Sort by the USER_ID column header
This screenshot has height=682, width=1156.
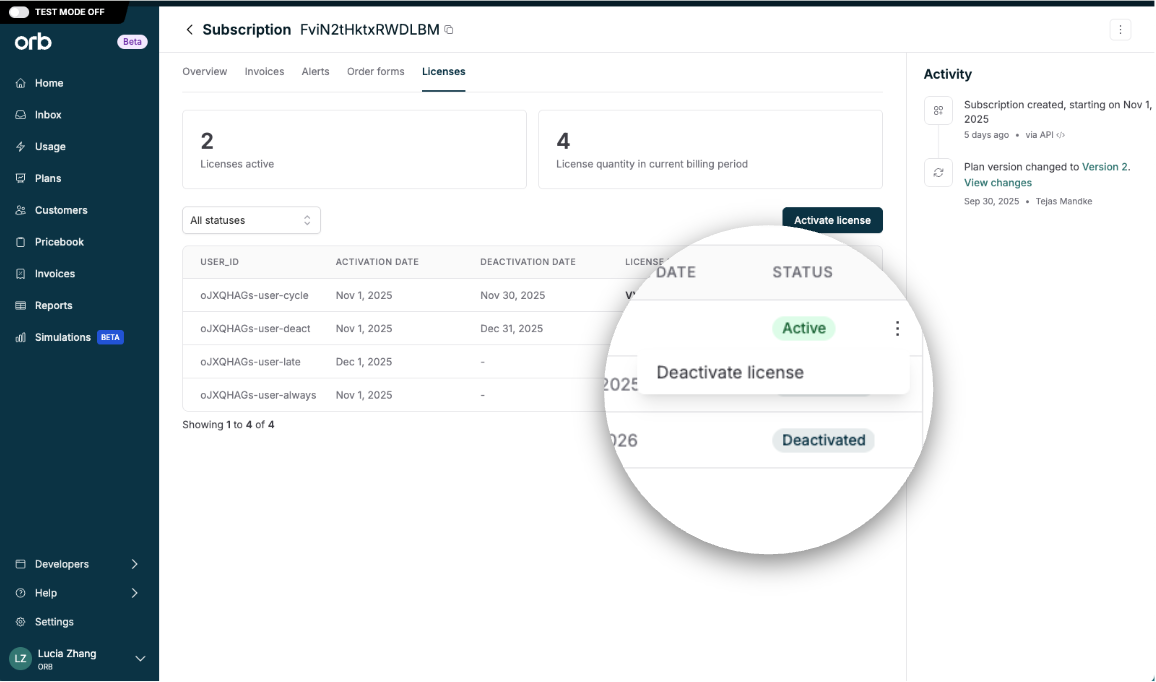tap(220, 262)
